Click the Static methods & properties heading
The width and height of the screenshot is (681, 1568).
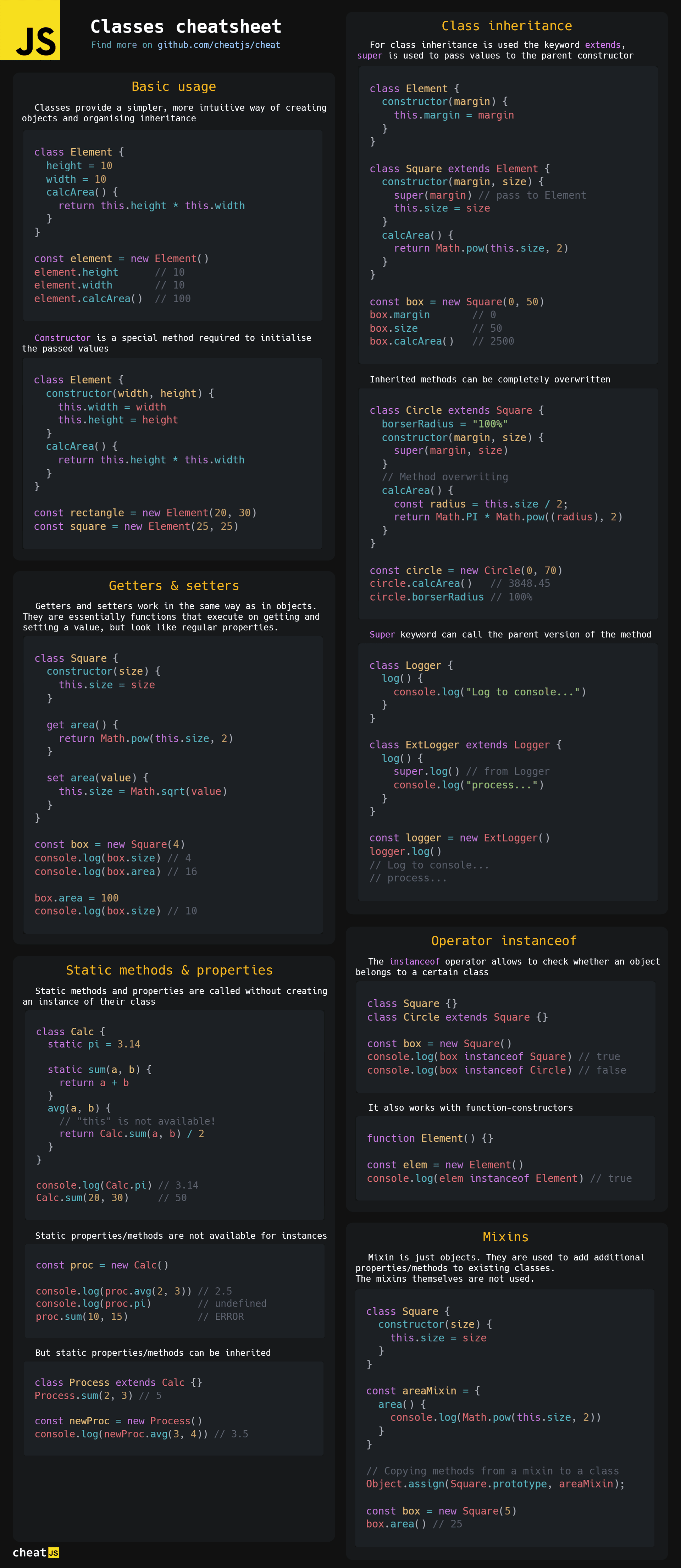(x=169, y=970)
